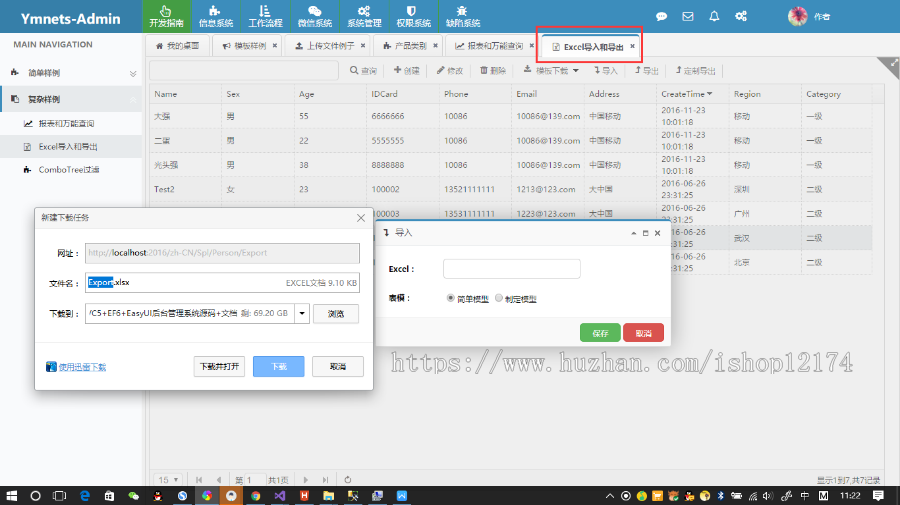The width and height of the screenshot is (900, 505).
Task: Open the chat messages icon in header
Action: [x=661, y=17]
